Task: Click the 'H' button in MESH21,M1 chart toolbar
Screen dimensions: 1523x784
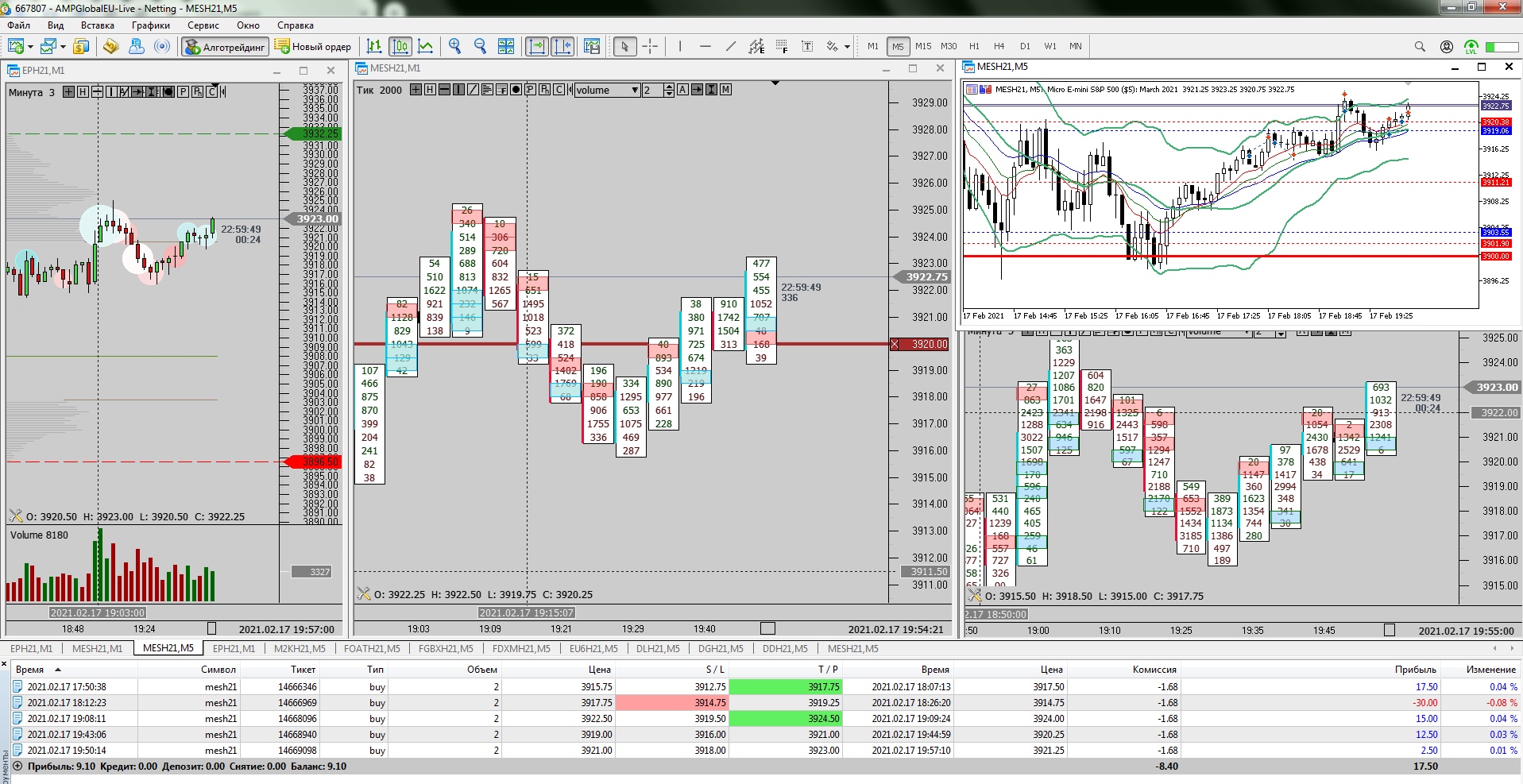Action: (430, 90)
